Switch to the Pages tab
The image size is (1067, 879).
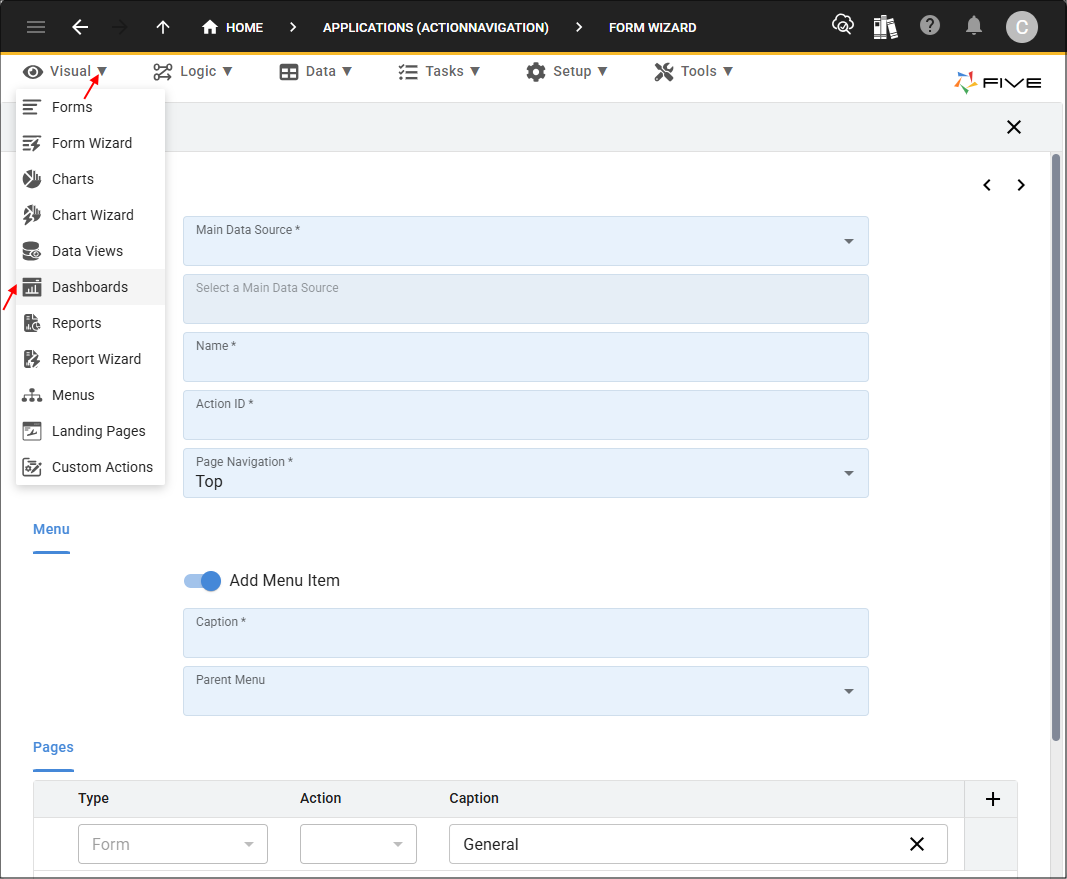53,747
